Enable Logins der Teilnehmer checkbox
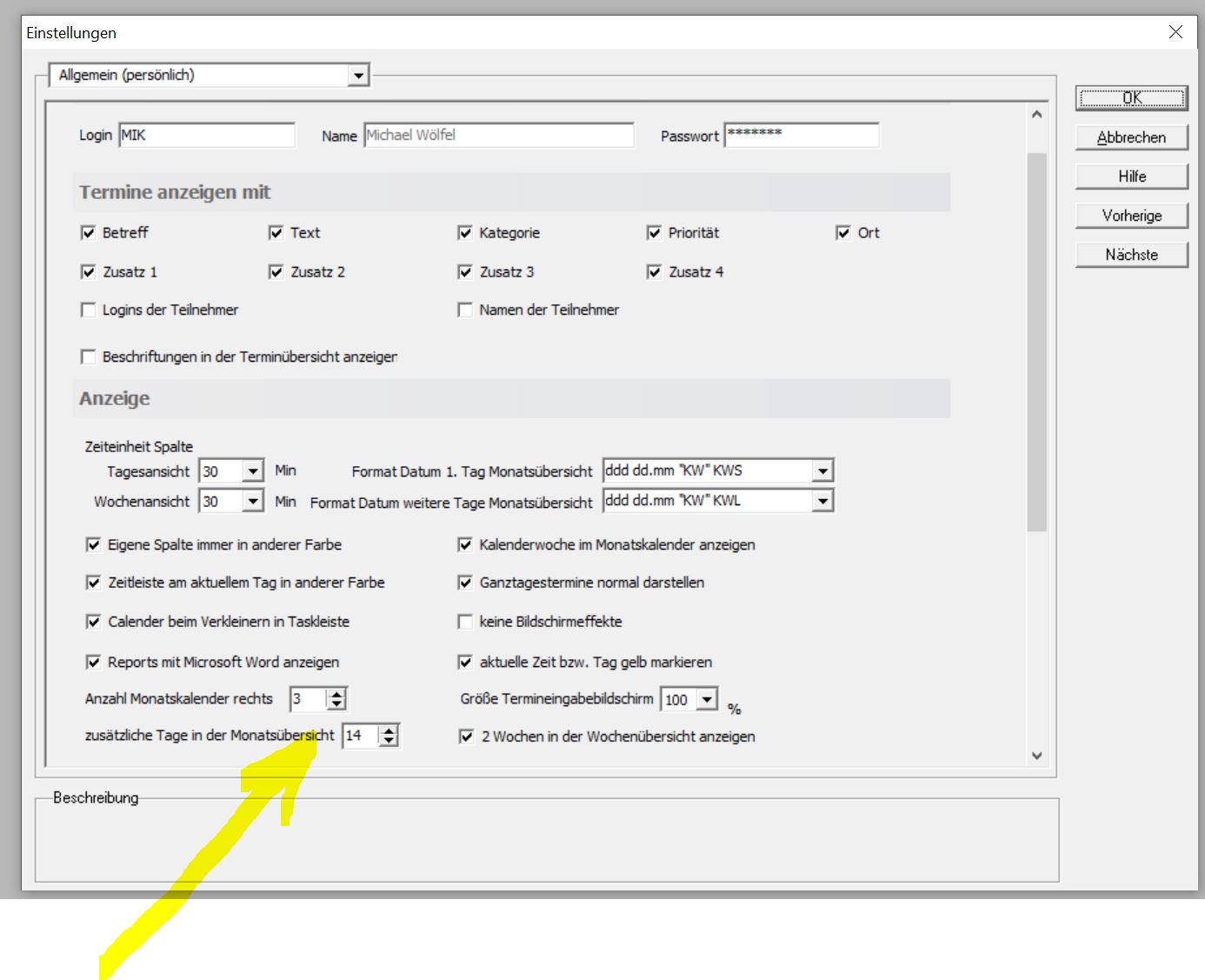The width and height of the screenshot is (1205, 980). pos(88,310)
